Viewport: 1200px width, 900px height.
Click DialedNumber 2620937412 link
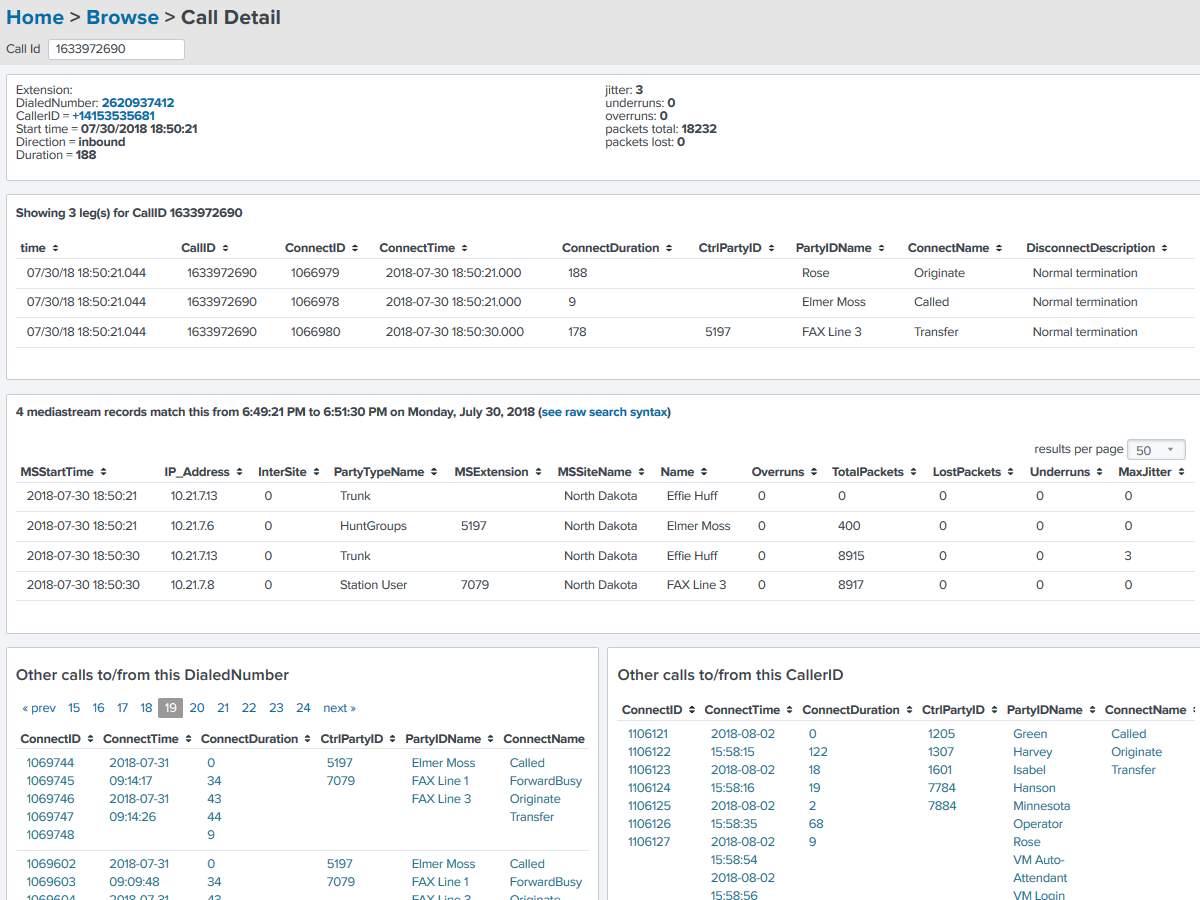(x=136, y=103)
